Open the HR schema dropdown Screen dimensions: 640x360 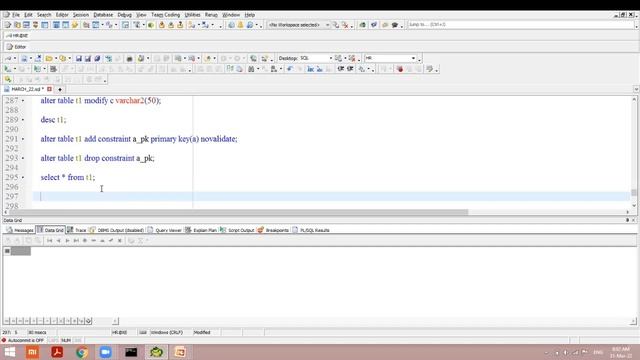(413, 58)
